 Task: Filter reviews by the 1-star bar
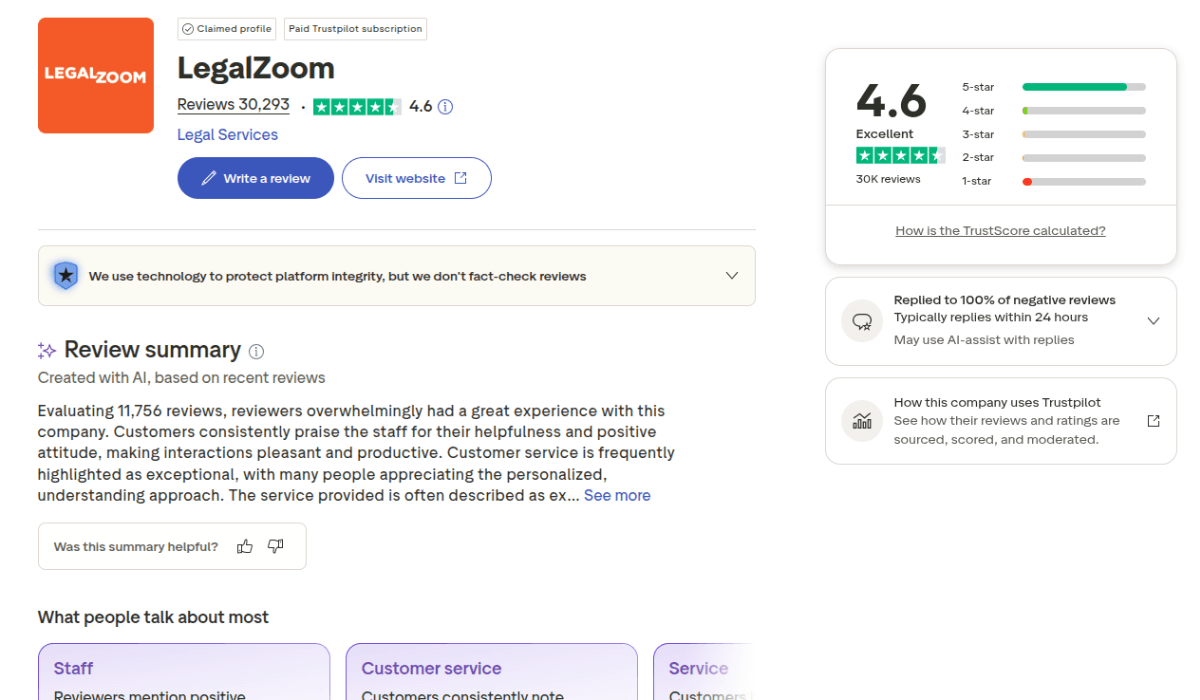(1084, 181)
